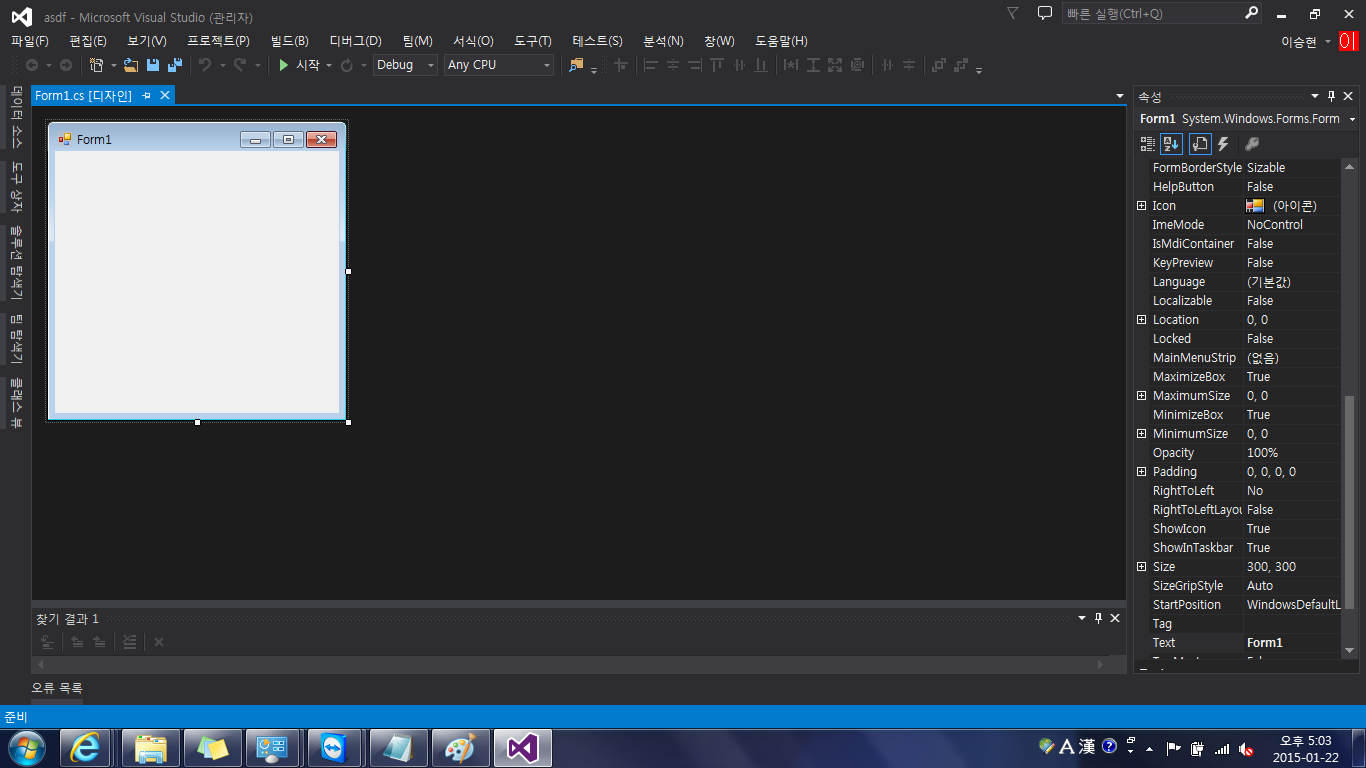Switch to the 오류 목록 tab
The image size is (1366, 768).
57,688
